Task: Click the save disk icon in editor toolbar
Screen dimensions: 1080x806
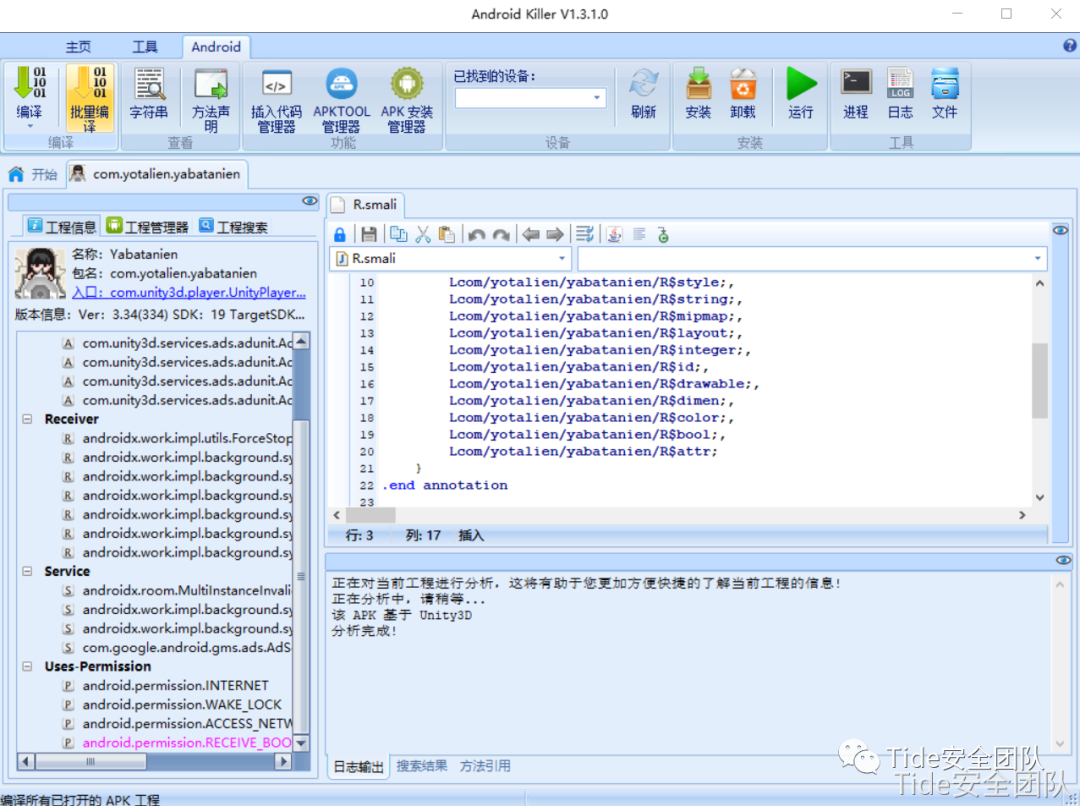Action: 369,235
